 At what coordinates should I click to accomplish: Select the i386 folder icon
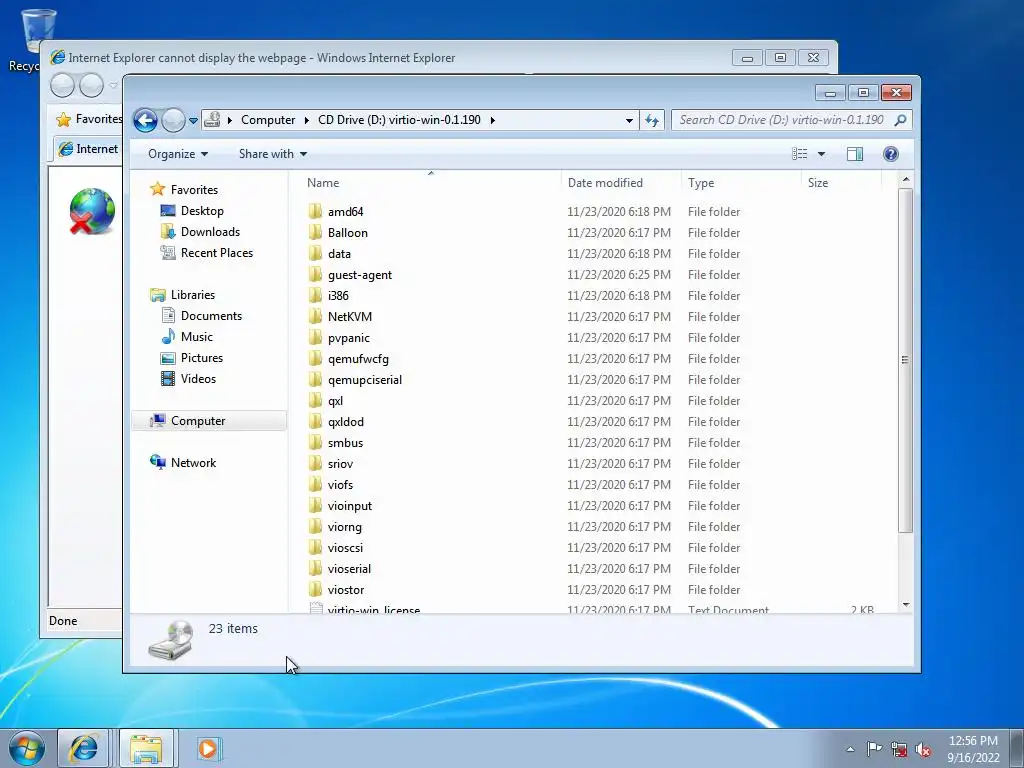(x=315, y=295)
